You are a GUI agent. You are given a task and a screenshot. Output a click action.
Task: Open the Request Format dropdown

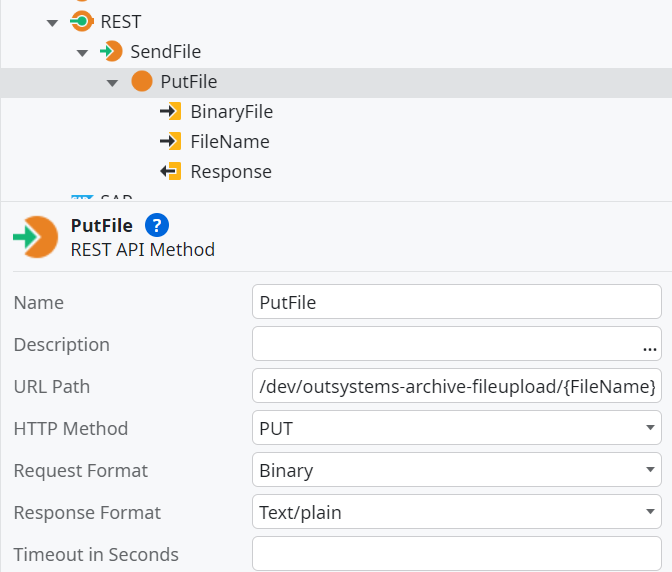[649, 470]
